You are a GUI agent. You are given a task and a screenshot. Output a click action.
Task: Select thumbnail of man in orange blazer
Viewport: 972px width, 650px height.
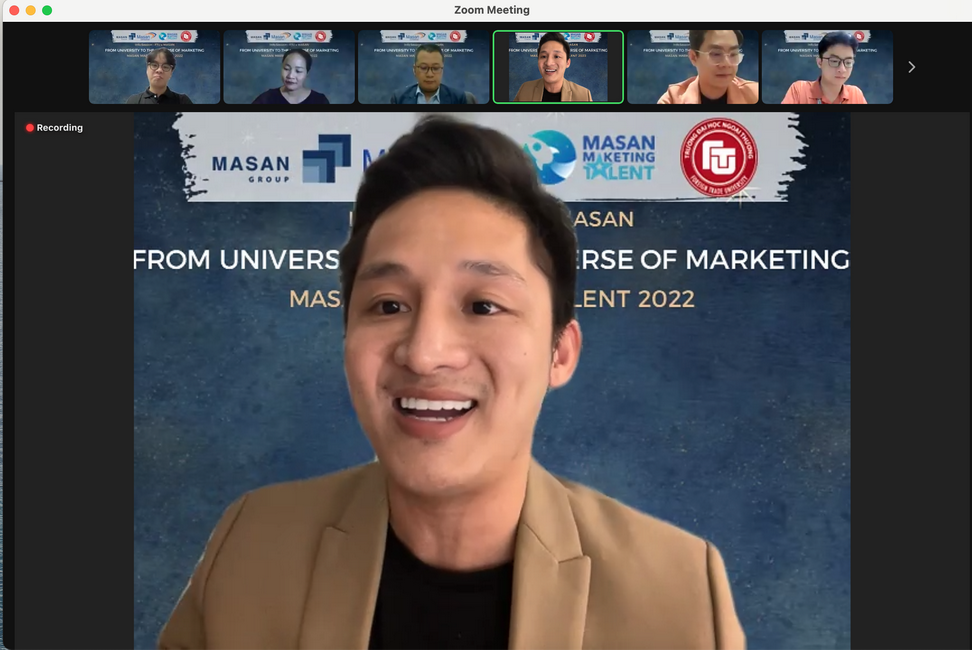692,67
